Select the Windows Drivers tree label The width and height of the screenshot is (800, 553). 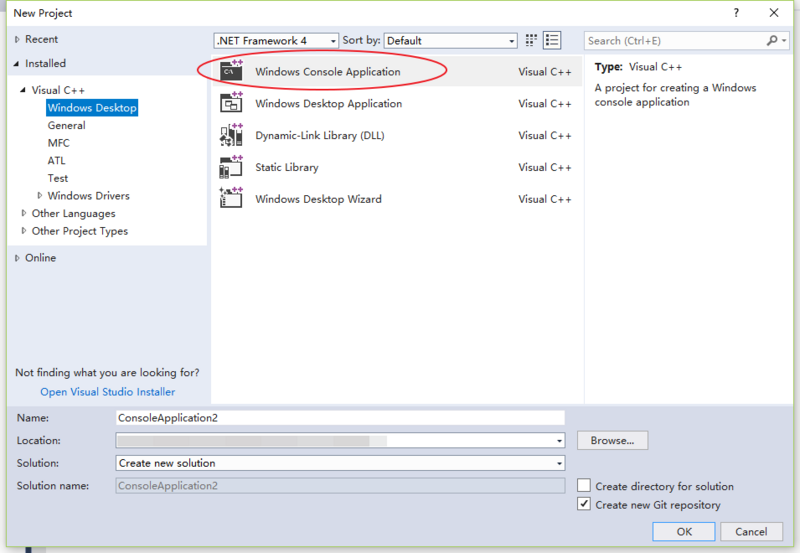click(89, 196)
